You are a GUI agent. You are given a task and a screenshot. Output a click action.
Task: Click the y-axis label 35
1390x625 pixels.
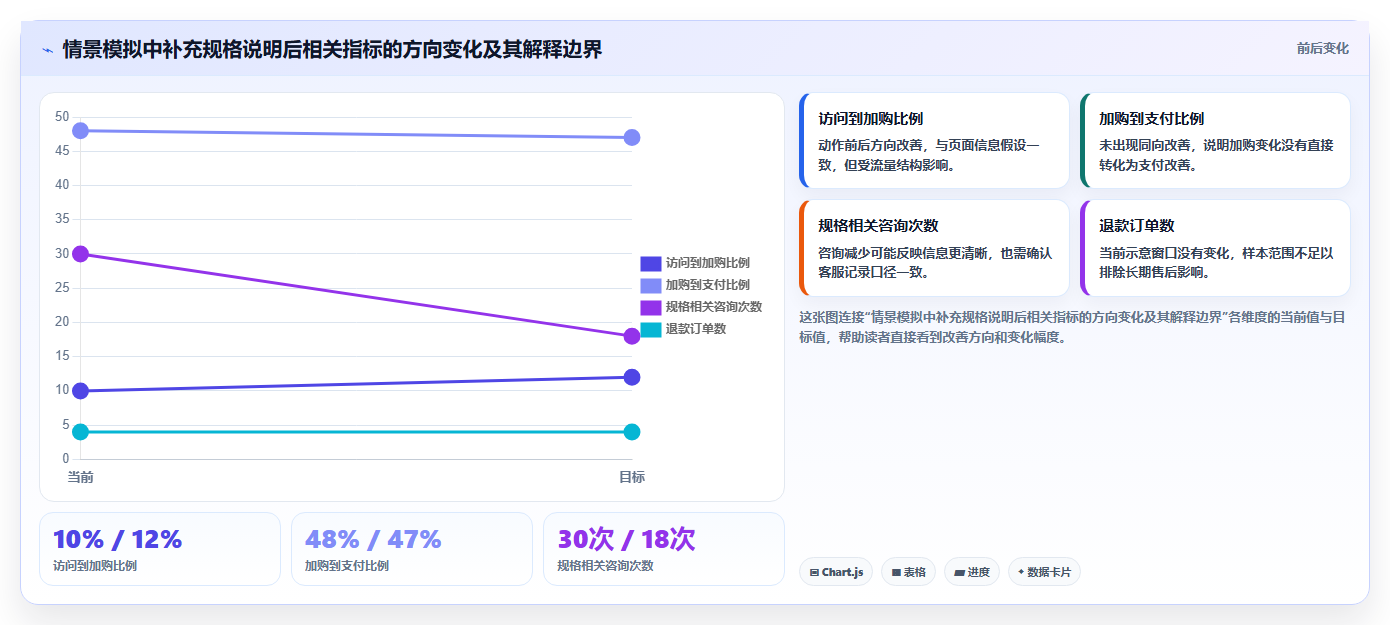tap(62, 219)
